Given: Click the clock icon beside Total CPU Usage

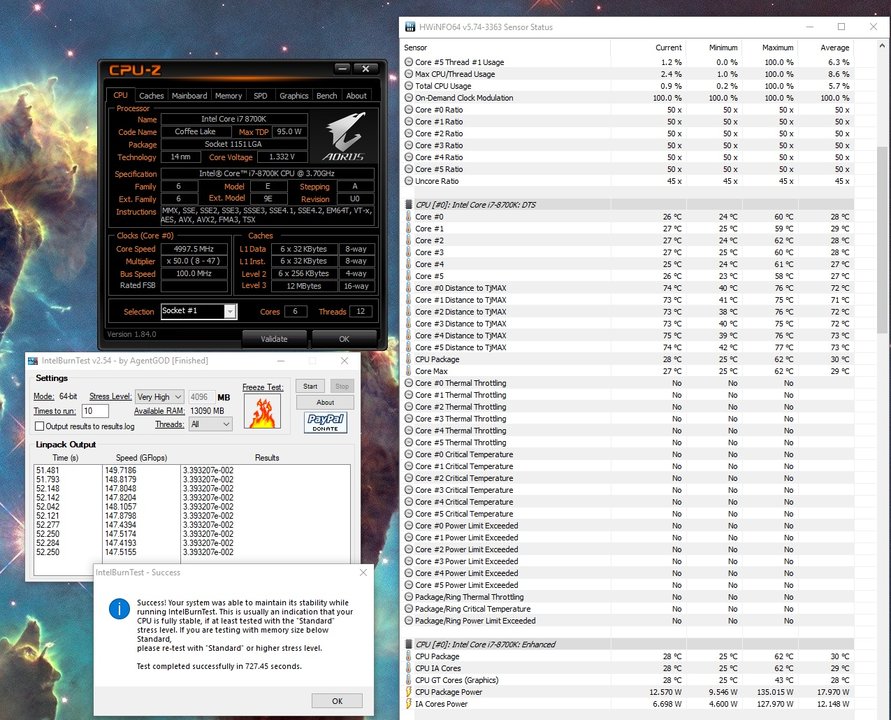Looking at the screenshot, I should coord(409,86).
